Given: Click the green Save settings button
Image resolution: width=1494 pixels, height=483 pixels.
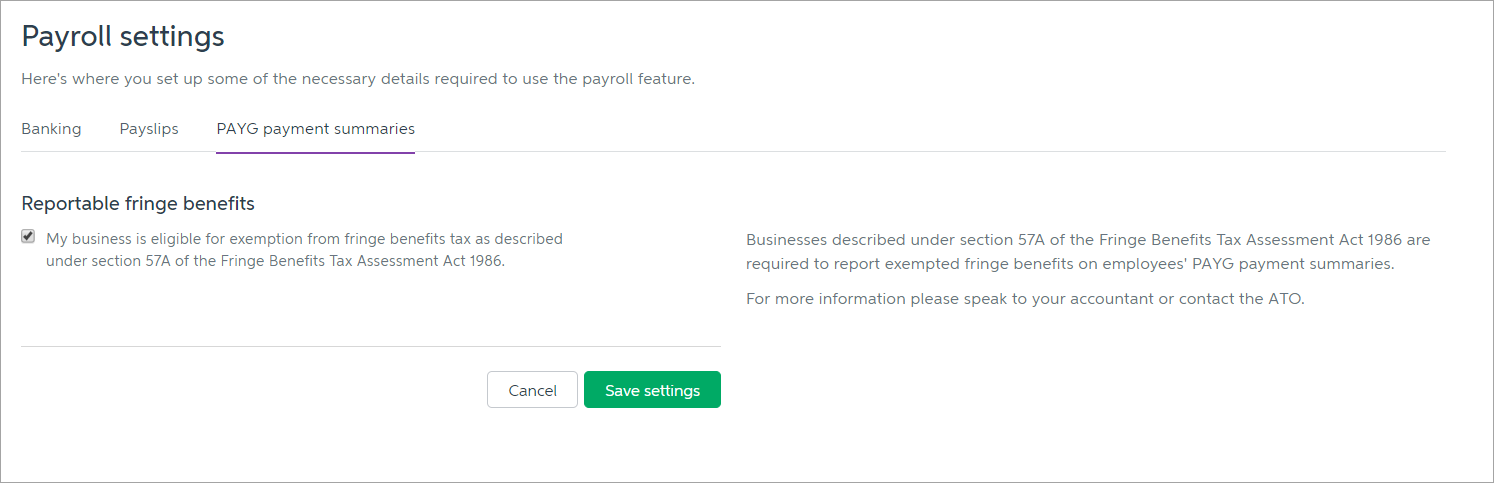Looking at the screenshot, I should click(x=652, y=390).
